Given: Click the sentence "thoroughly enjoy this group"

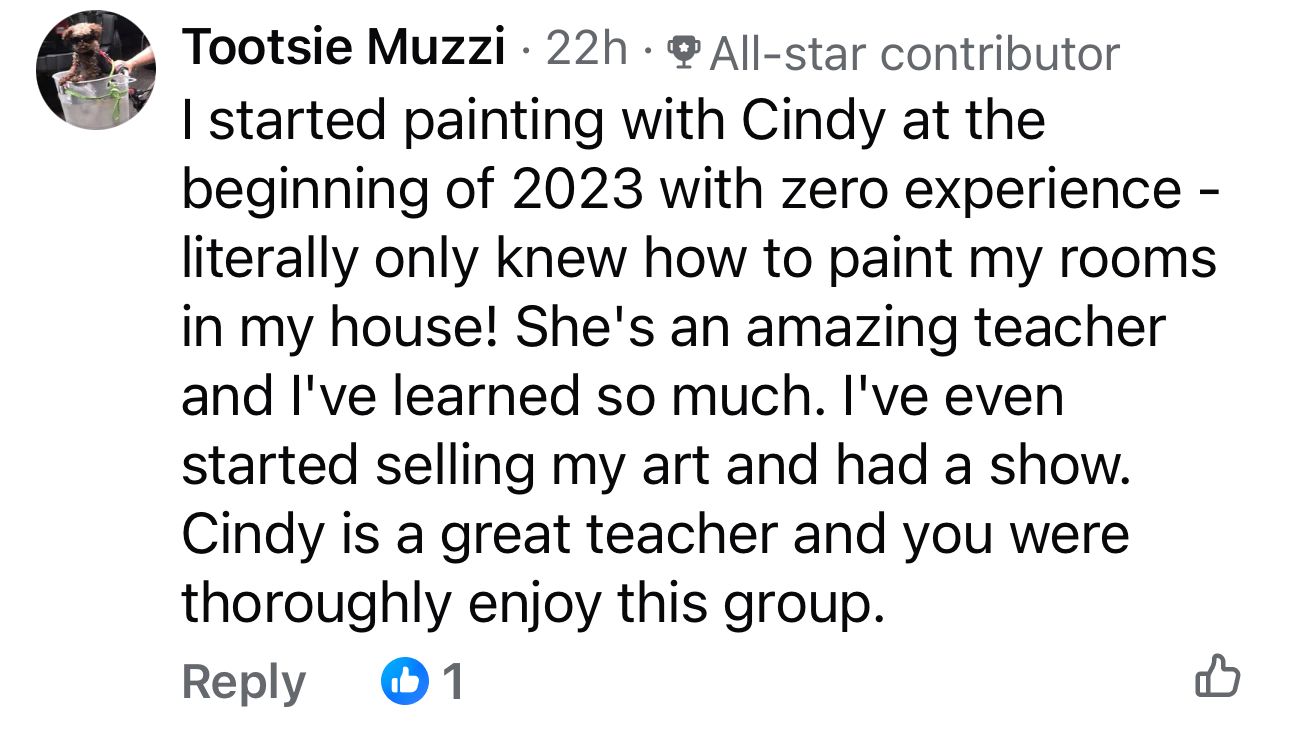Looking at the screenshot, I should (x=532, y=604).
